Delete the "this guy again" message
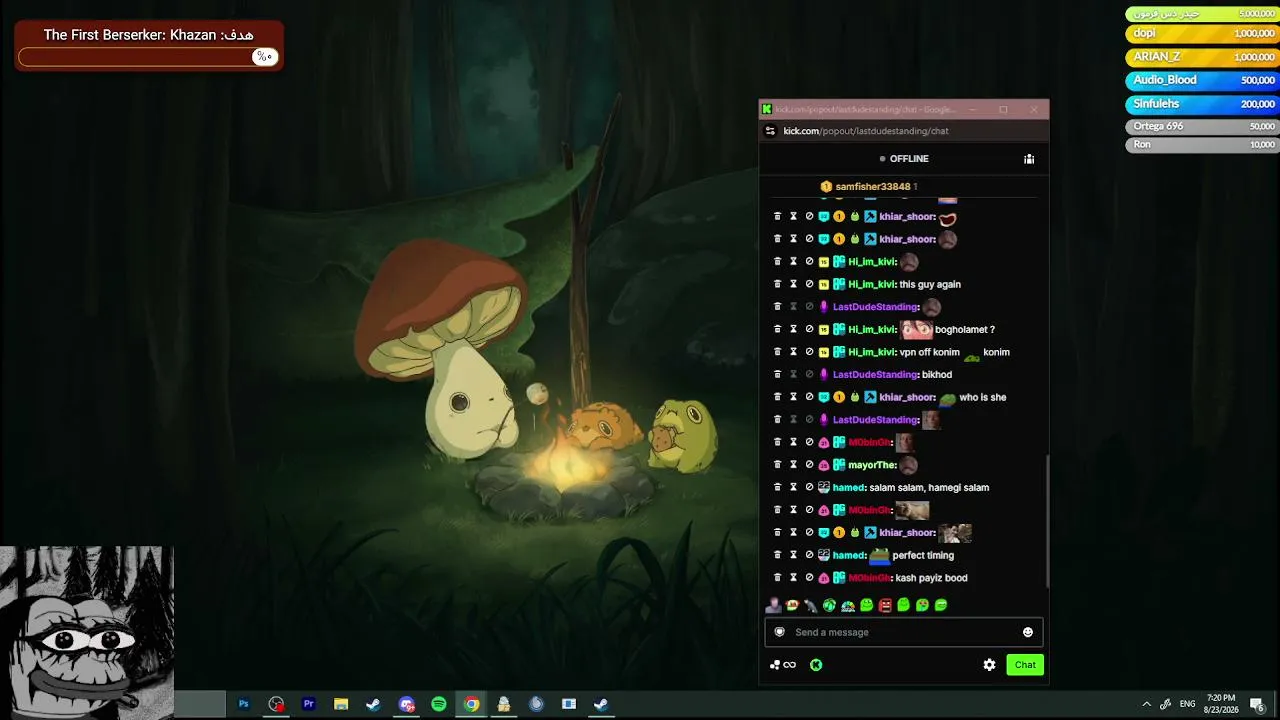 click(778, 284)
